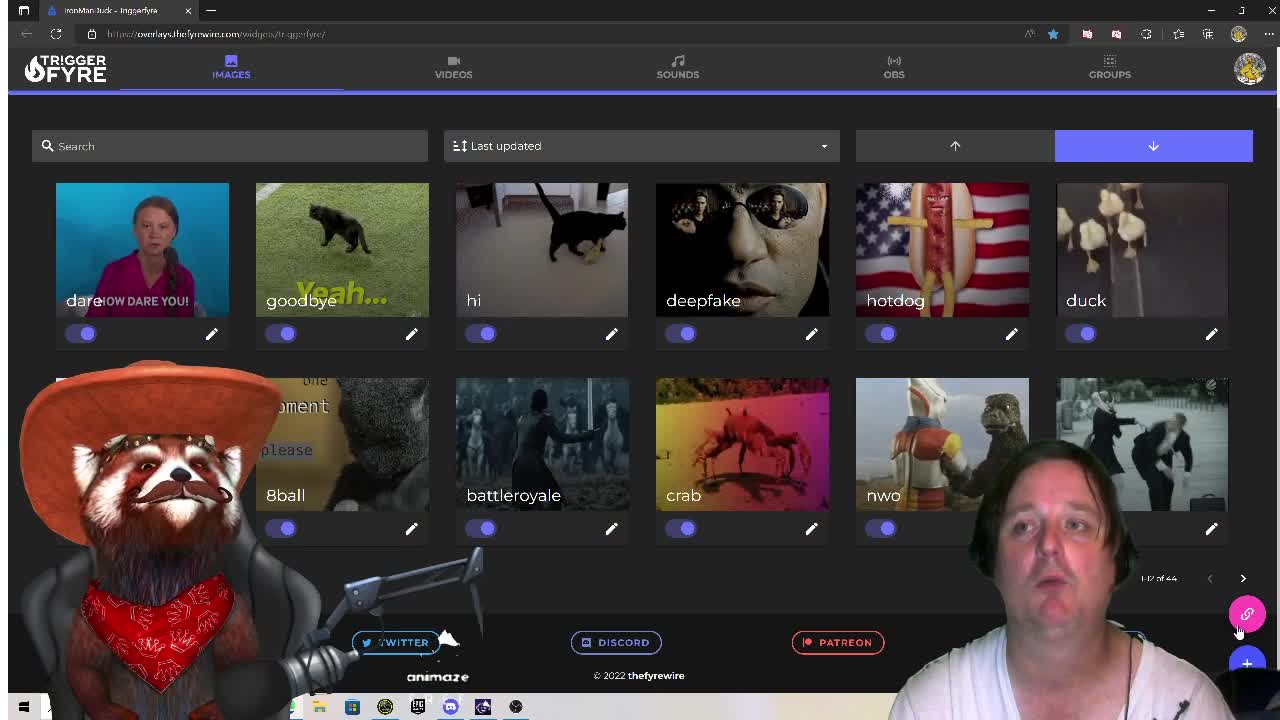1280x720 pixels.
Task: Click the Patreon button
Action: (x=837, y=643)
